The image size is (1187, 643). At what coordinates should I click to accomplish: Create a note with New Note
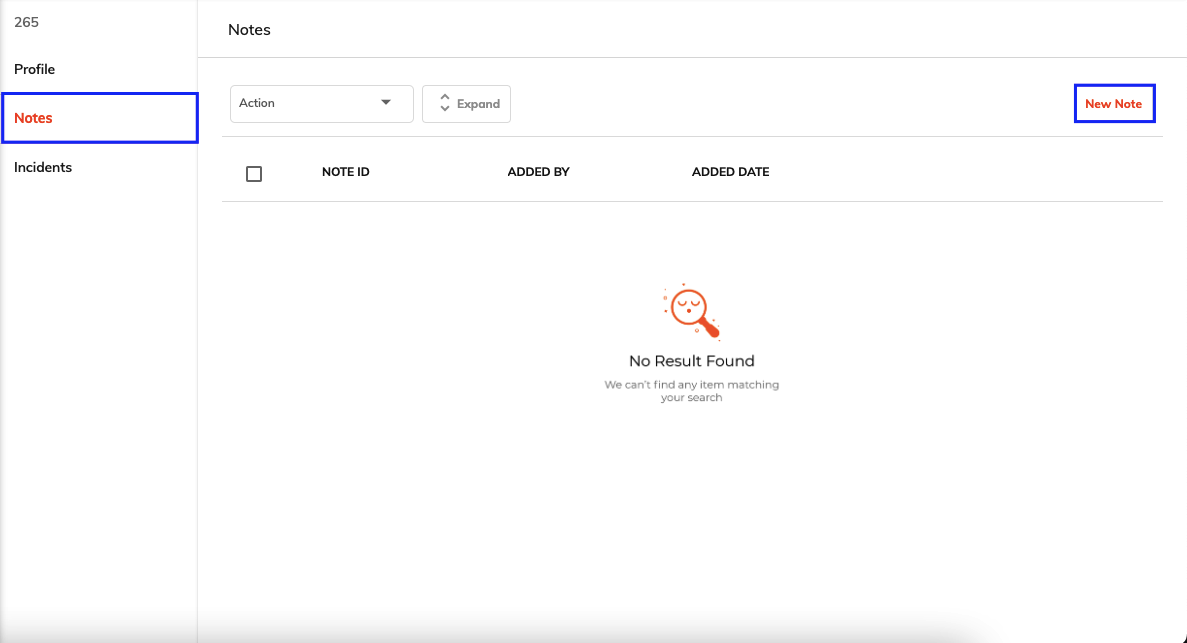pyautogui.click(x=1114, y=104)
